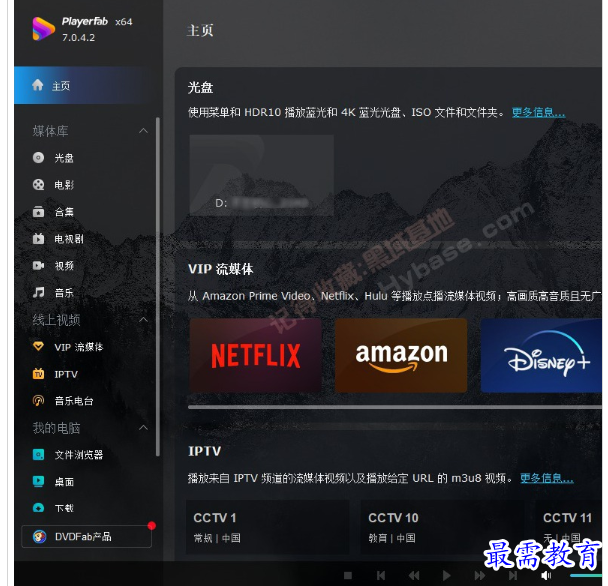Open the 光盘 disc icon in sidebar
The width and height of the screenshot is (608, 586).
point(38,157)
